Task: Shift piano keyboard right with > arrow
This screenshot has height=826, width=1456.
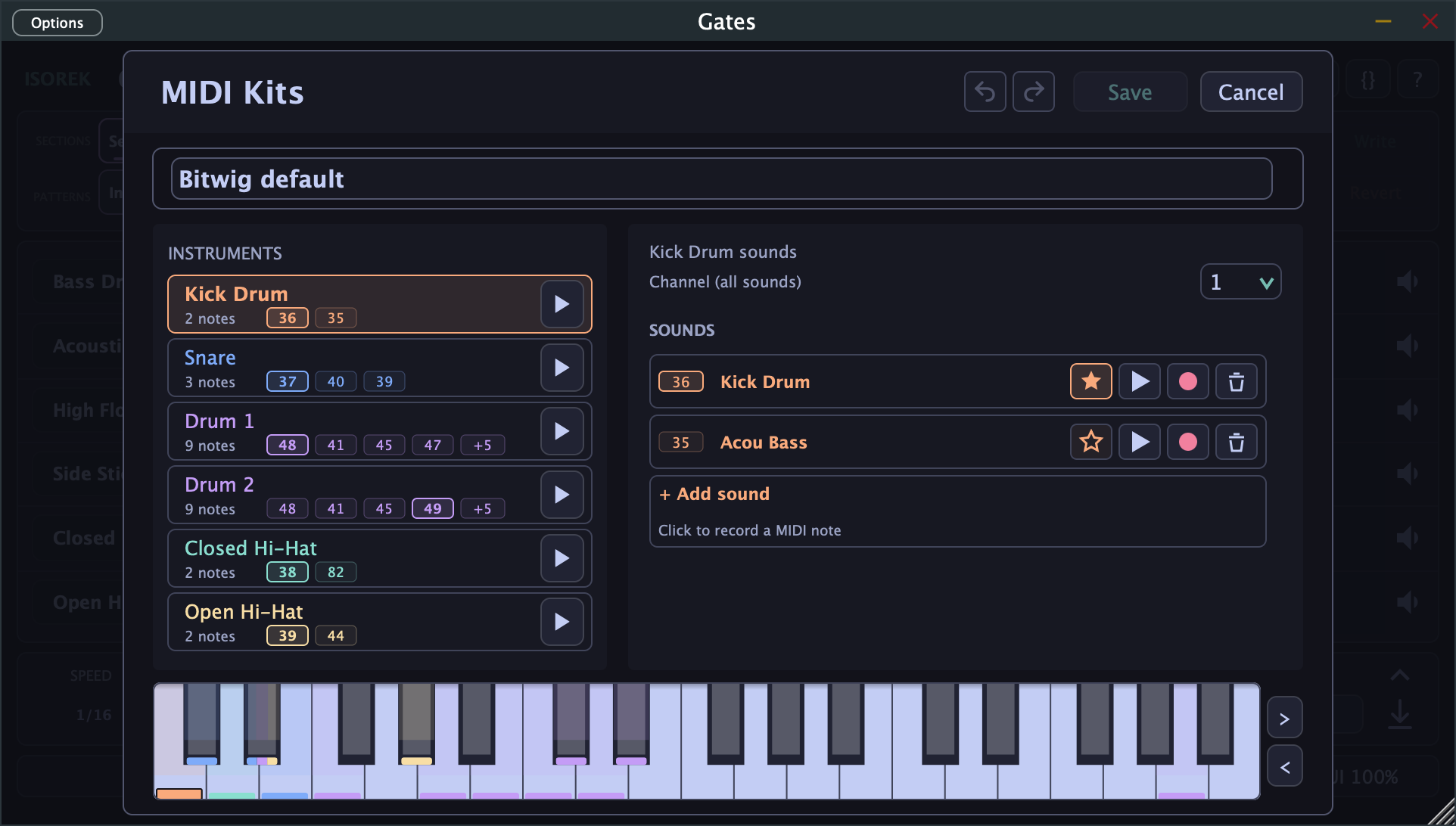Action: pos(1284,718)
